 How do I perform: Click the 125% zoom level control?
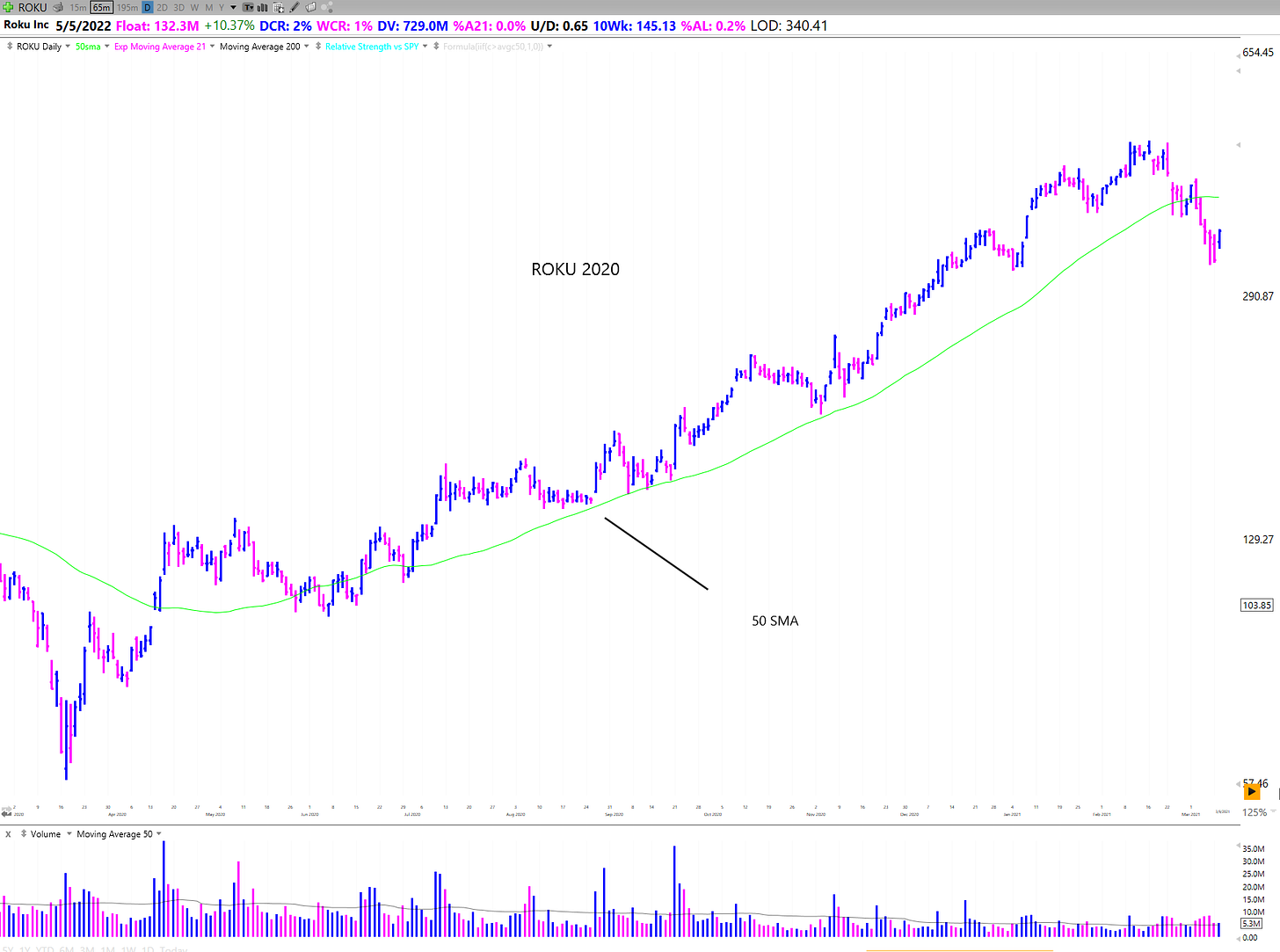click(1254, 812)
